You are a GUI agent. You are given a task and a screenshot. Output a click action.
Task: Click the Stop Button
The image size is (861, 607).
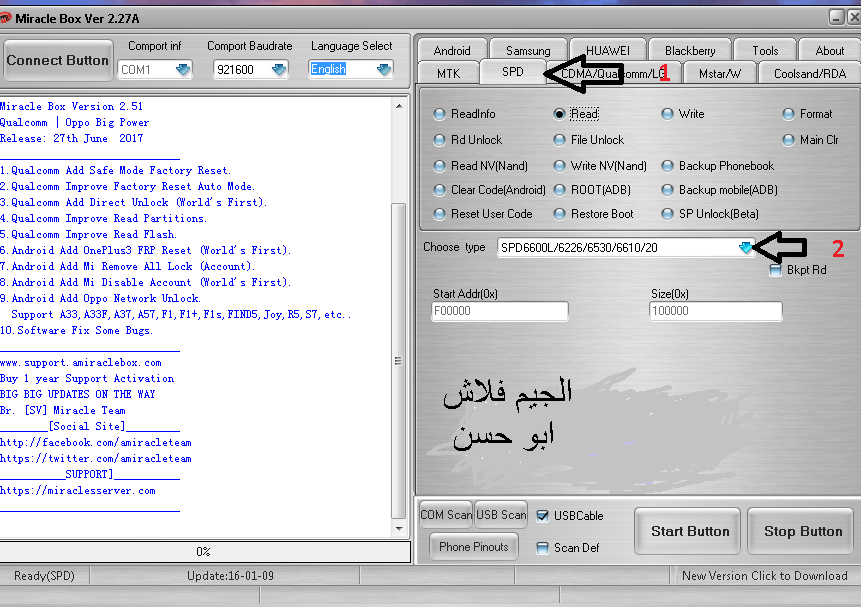click(803, 531)
